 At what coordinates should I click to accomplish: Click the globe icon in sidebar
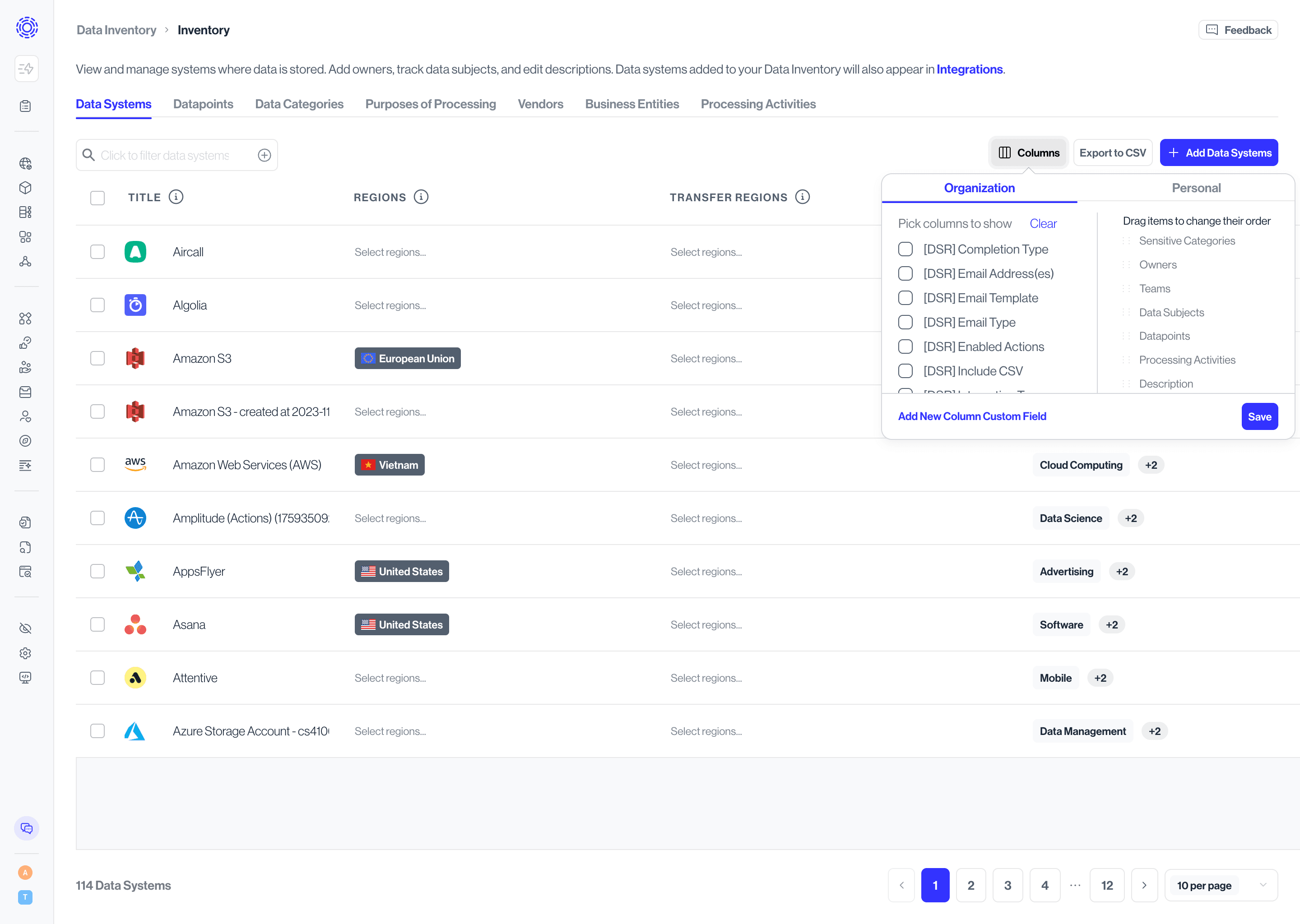pyautogui.click(x=25, y=164)
